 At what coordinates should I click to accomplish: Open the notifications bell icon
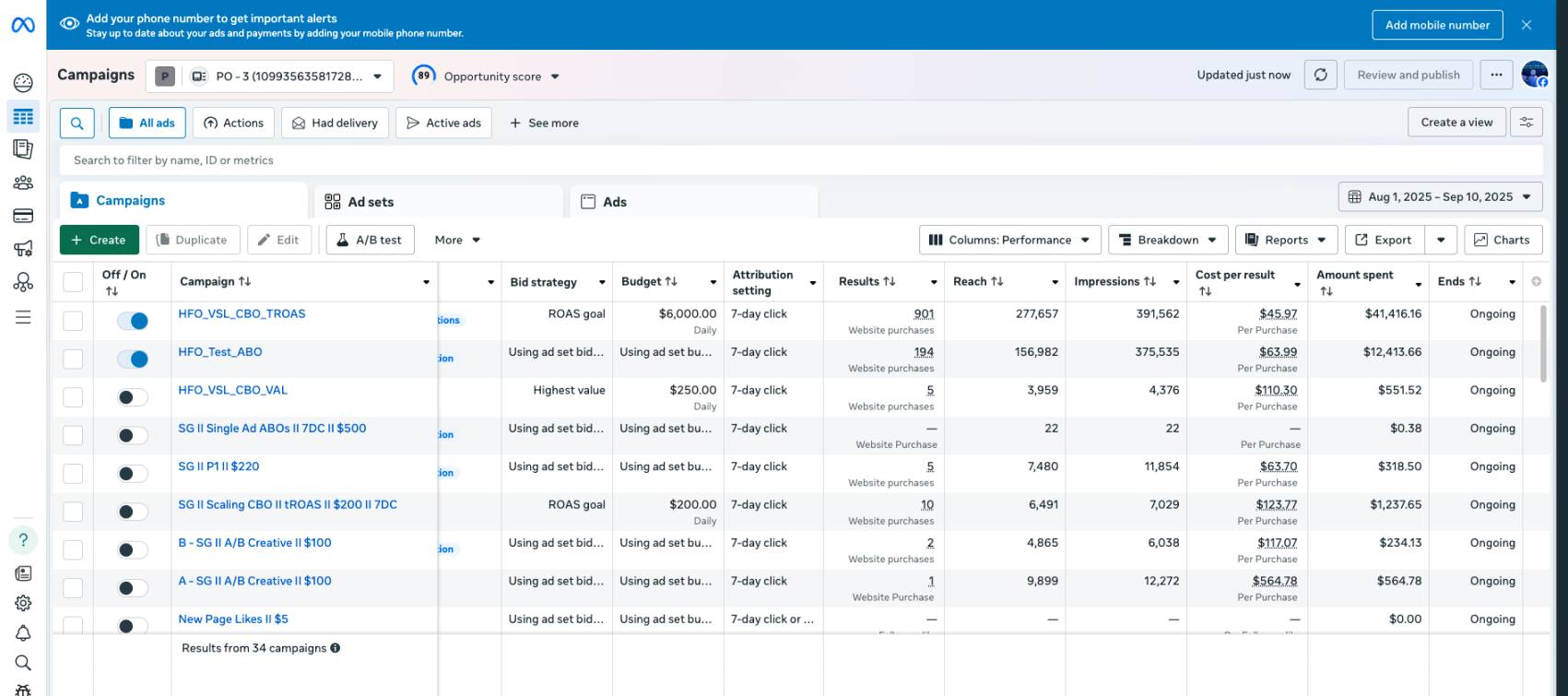(x=23, y=633)
